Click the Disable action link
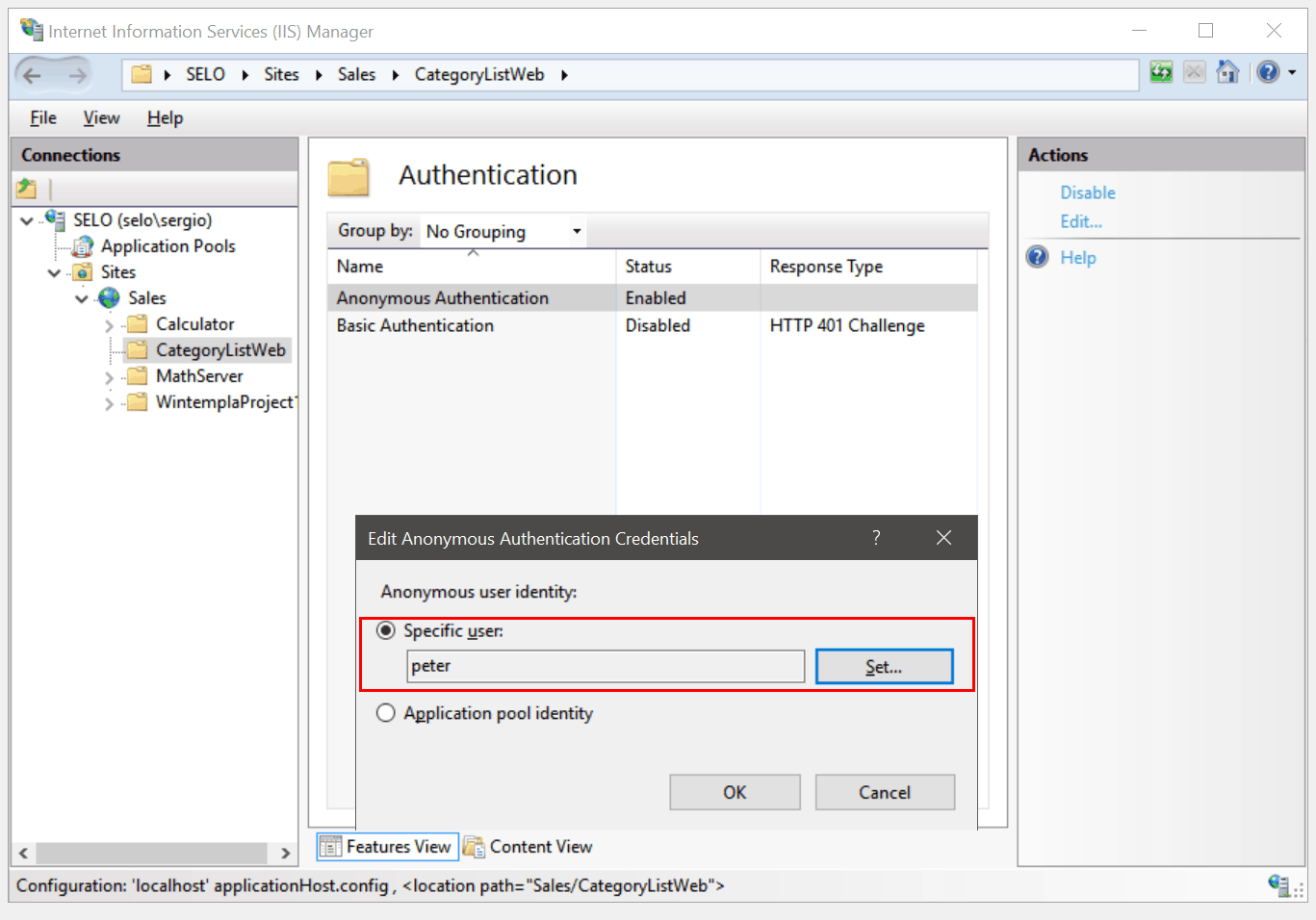1316x920 pixels. tap(1088, 192)
